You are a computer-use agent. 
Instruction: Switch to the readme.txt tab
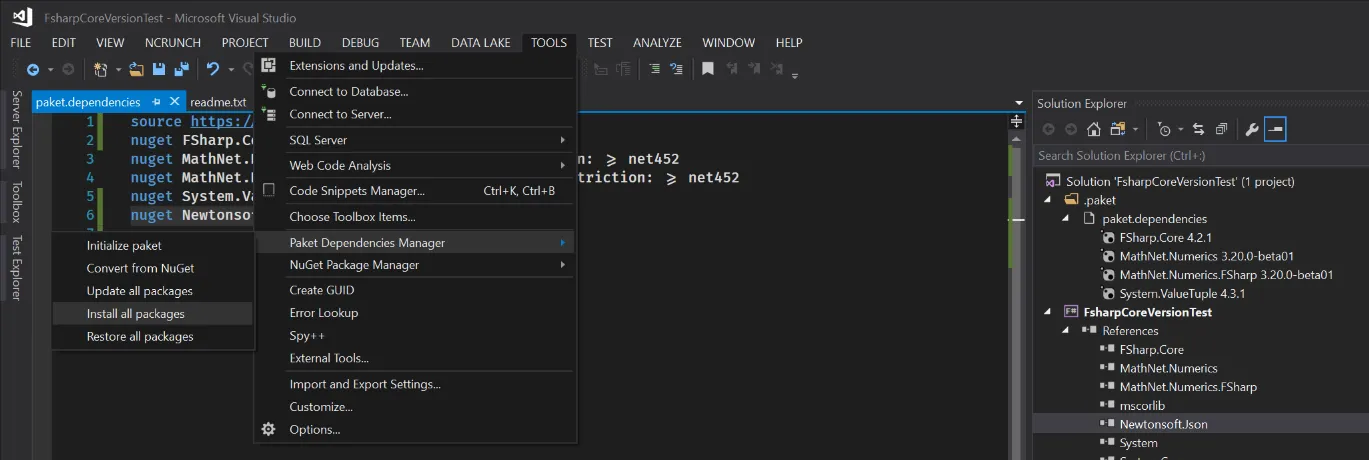[x=219, y=102]
